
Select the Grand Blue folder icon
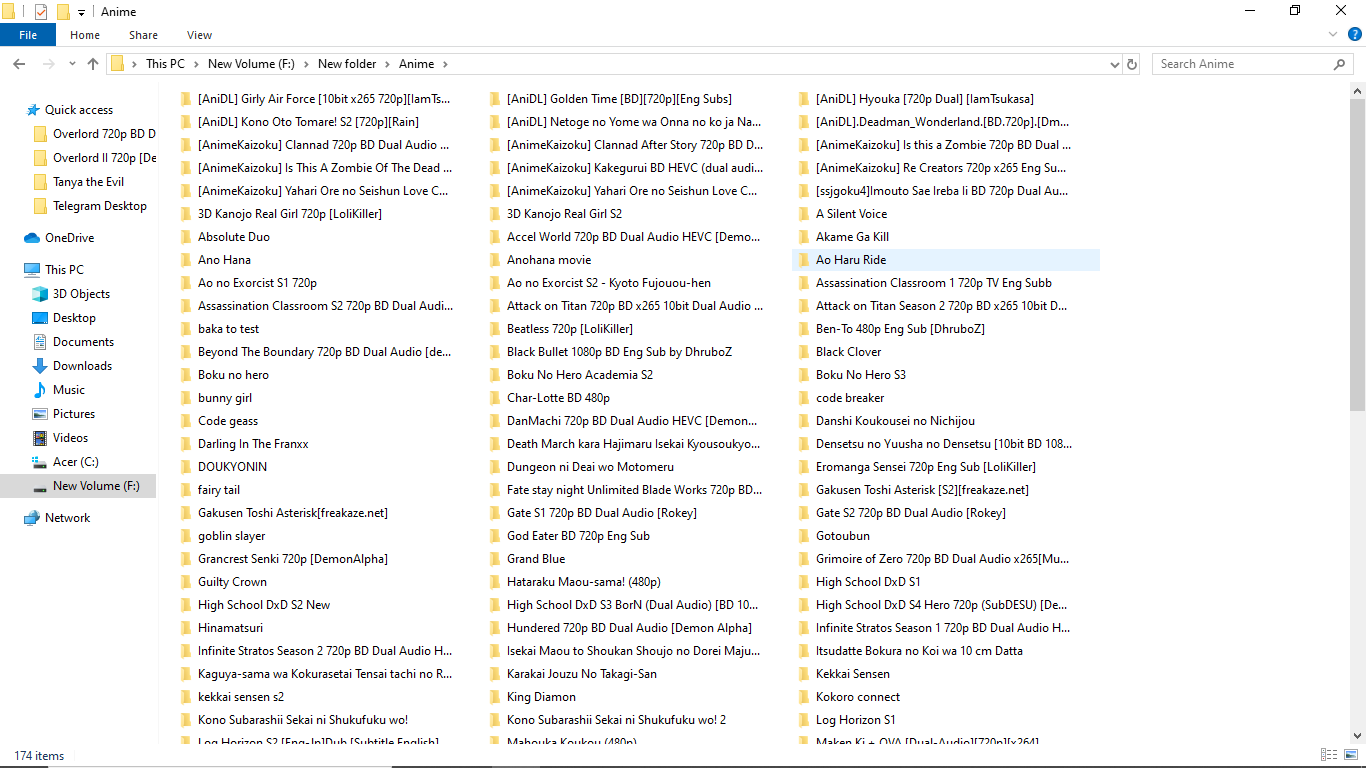[495, 559]
